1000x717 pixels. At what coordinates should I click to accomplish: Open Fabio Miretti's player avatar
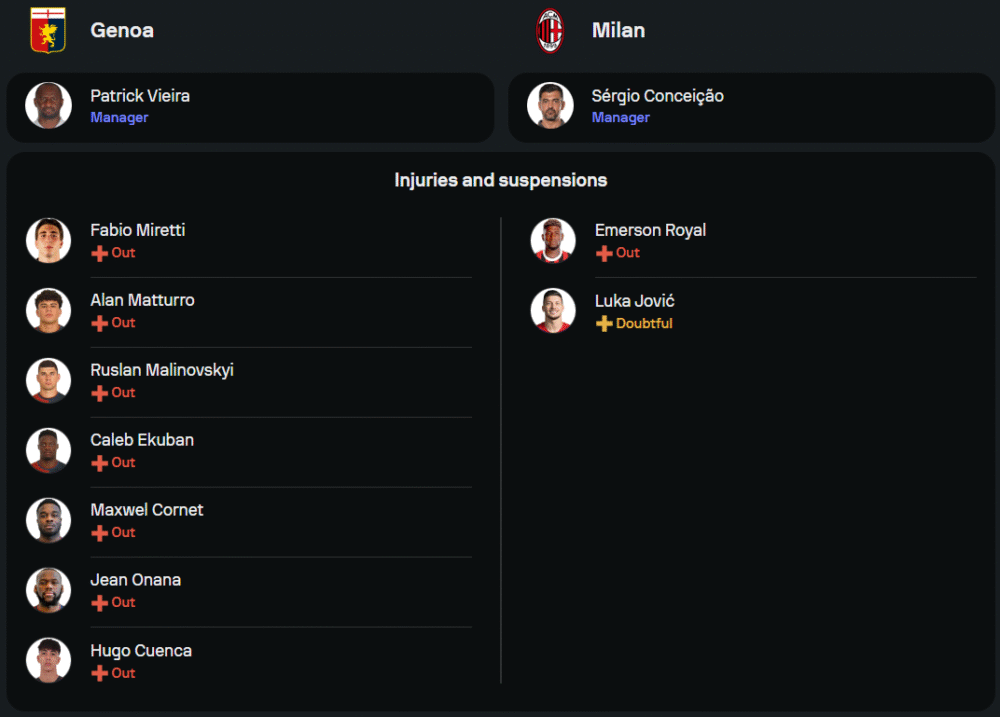pyautogui.click(x=49, y=240)
